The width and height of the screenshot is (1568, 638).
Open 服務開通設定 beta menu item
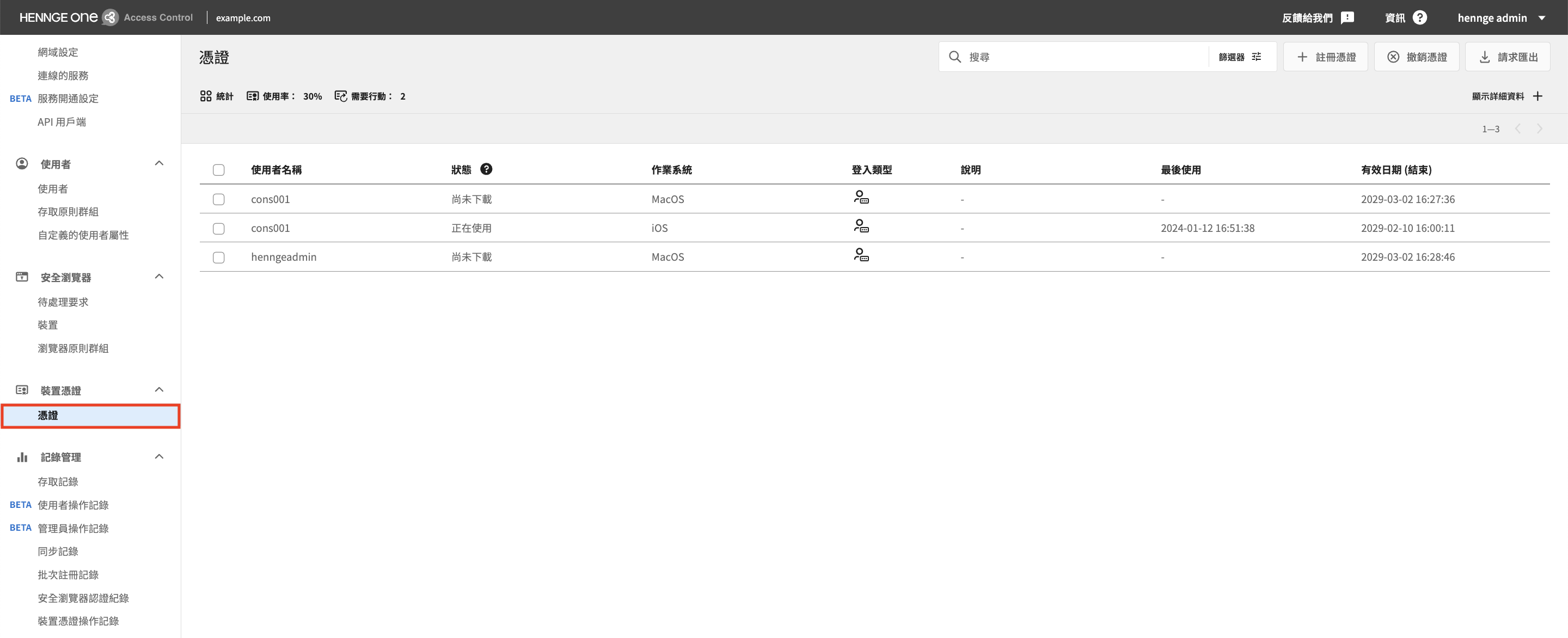coord(68,99)
